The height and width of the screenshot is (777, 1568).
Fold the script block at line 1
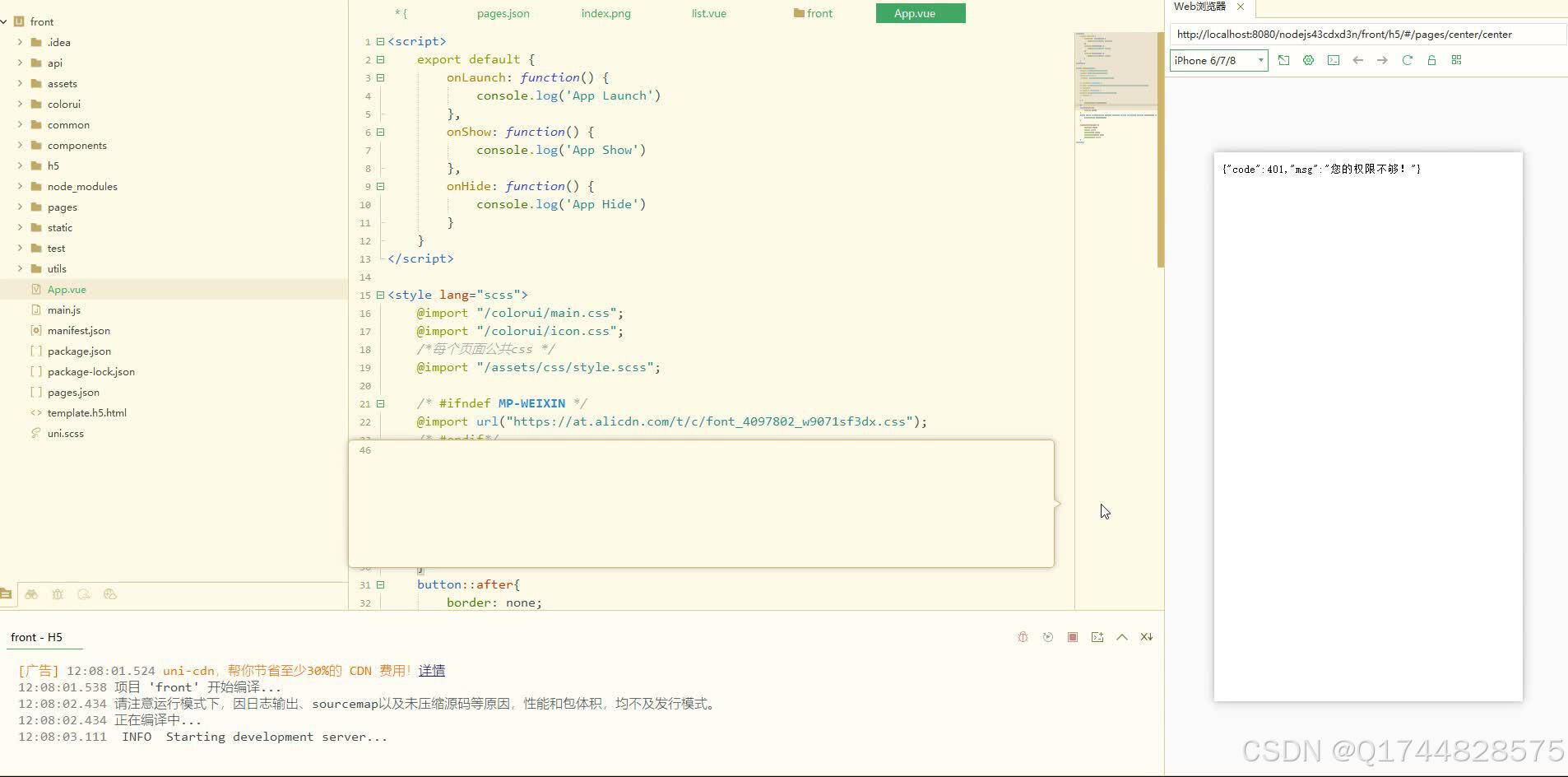click(x=380, y=41)
